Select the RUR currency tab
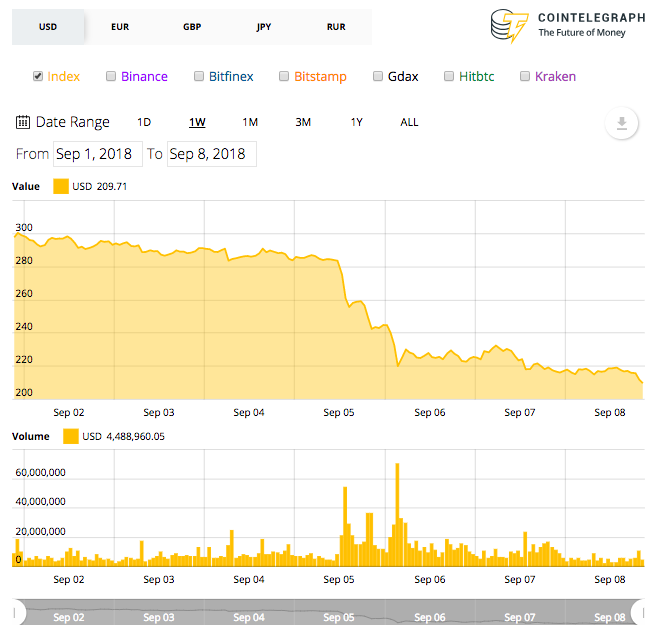The width and height of the screenshot is (651, 625). (336, 27)
